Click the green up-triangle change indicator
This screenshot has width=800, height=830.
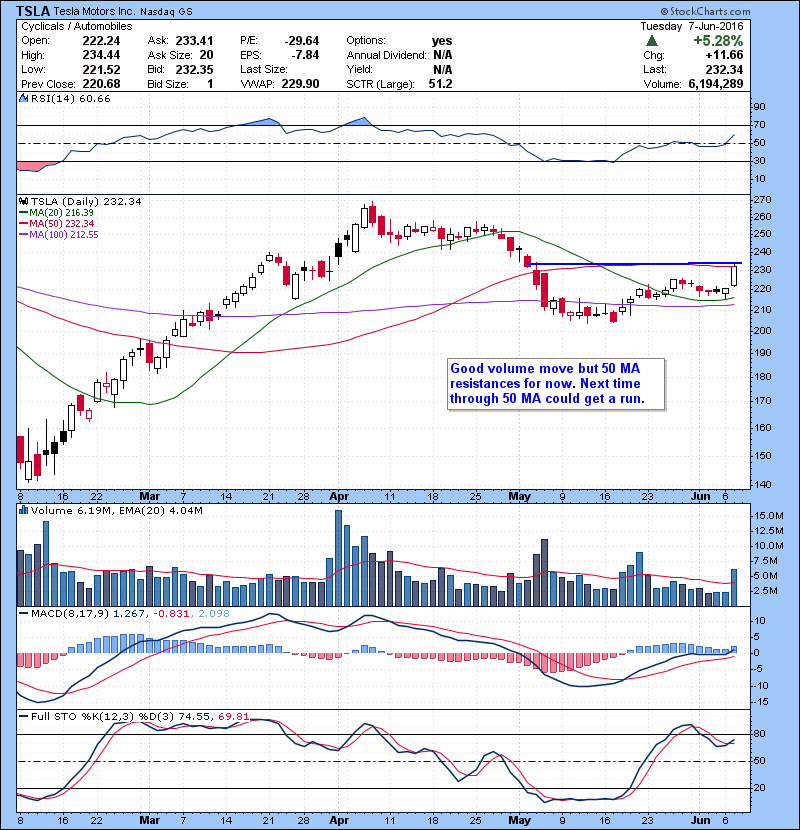tap(652, 40)
